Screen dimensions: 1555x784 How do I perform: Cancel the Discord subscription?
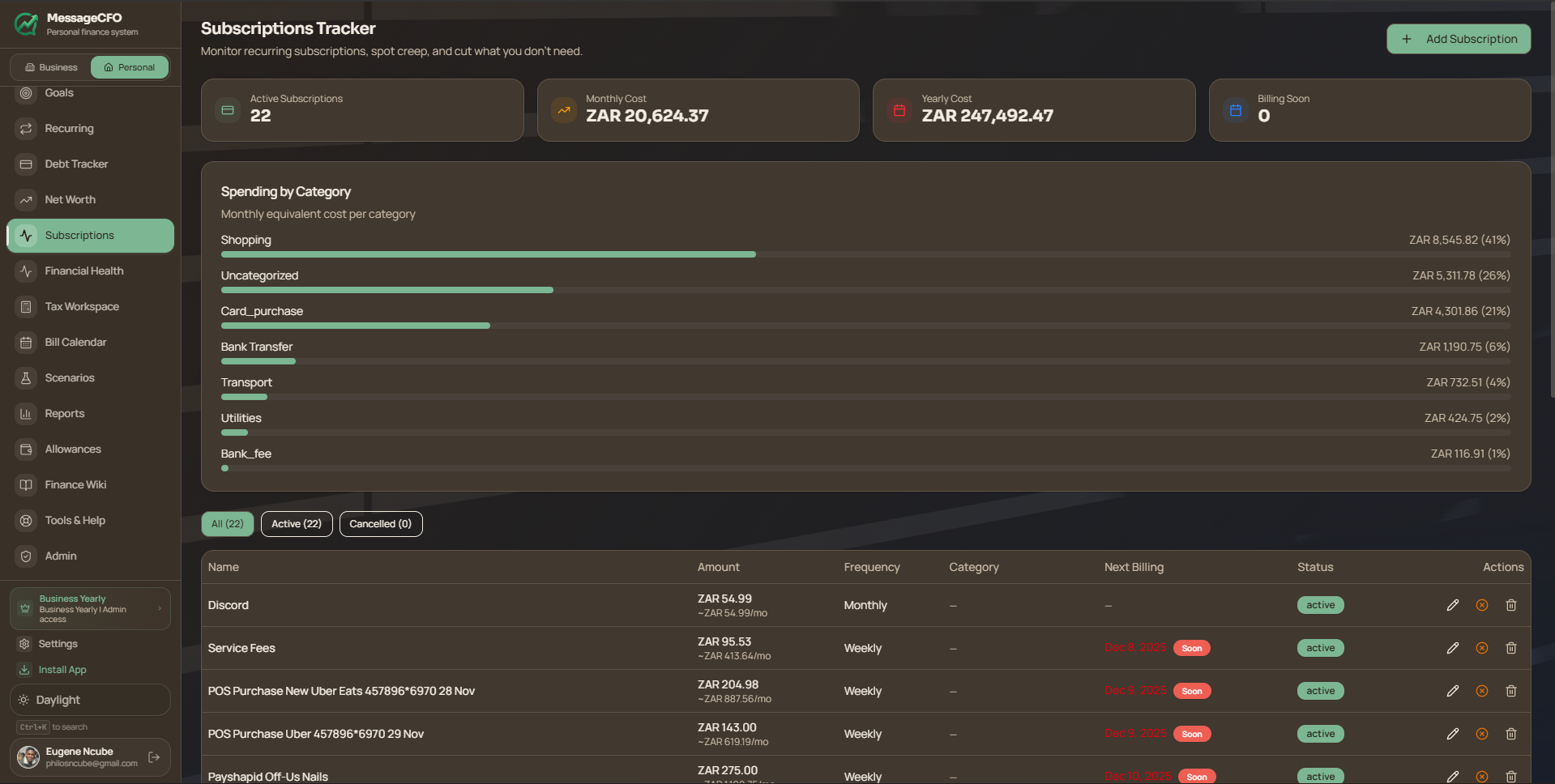(1482, 605)
